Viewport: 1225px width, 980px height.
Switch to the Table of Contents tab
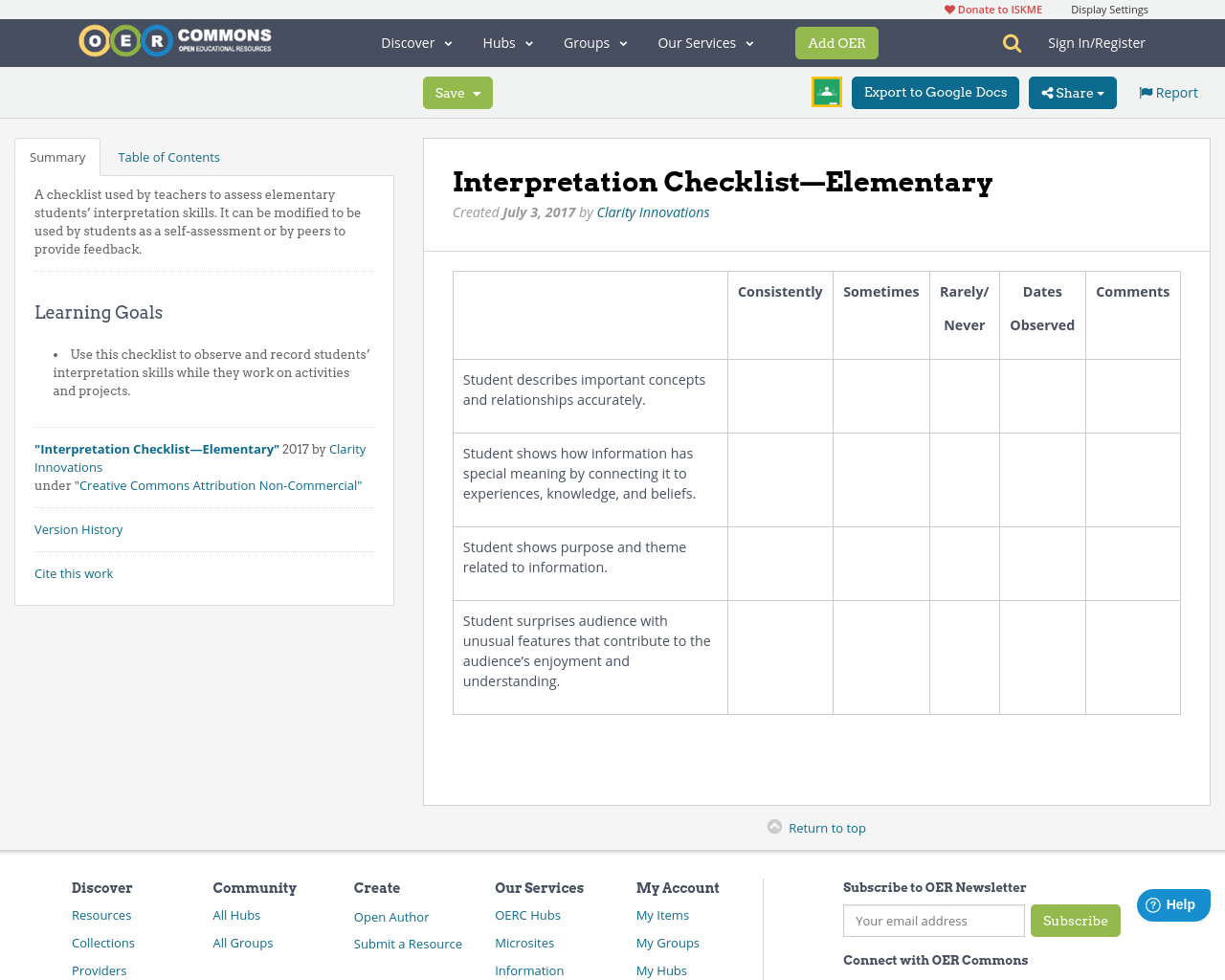167,156
